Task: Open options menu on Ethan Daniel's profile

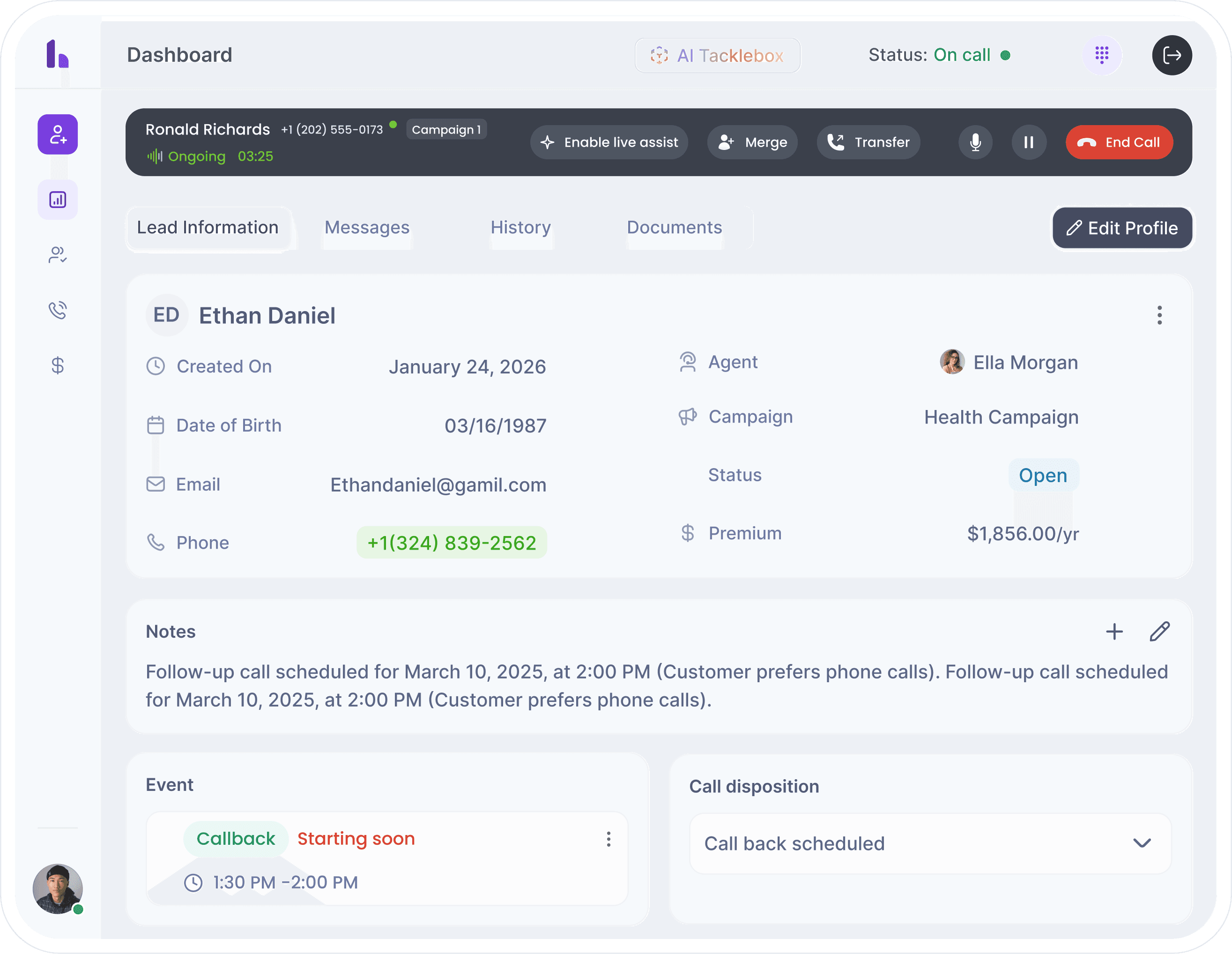Action: pyautogui.click(x=1159, y=315)
